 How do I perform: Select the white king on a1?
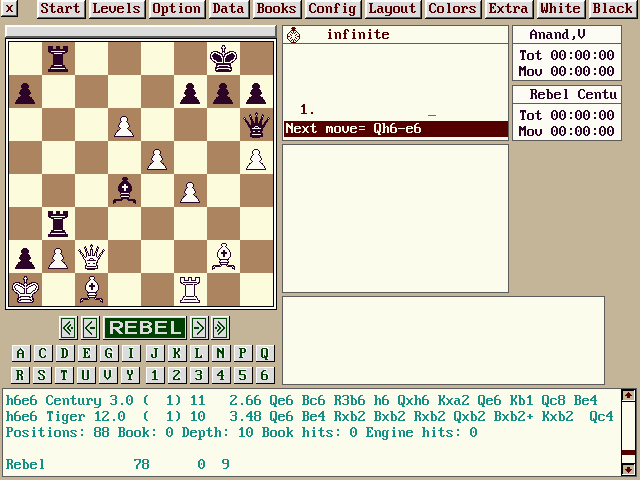(x=25, y=290)
